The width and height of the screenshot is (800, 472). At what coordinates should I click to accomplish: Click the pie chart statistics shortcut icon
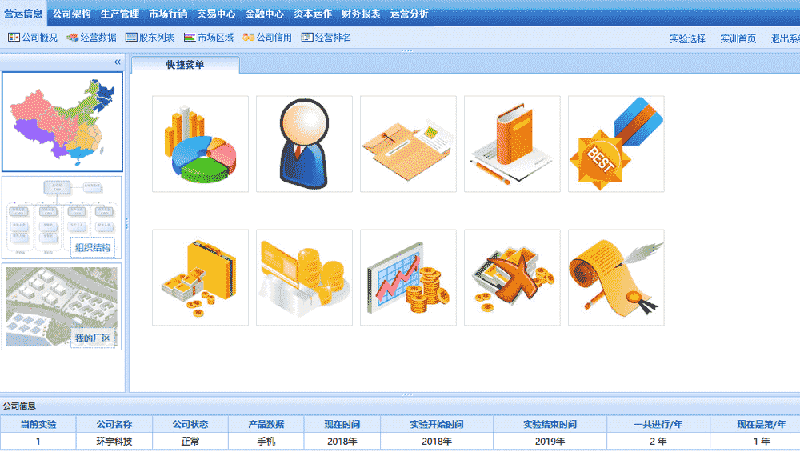point(200,143)
